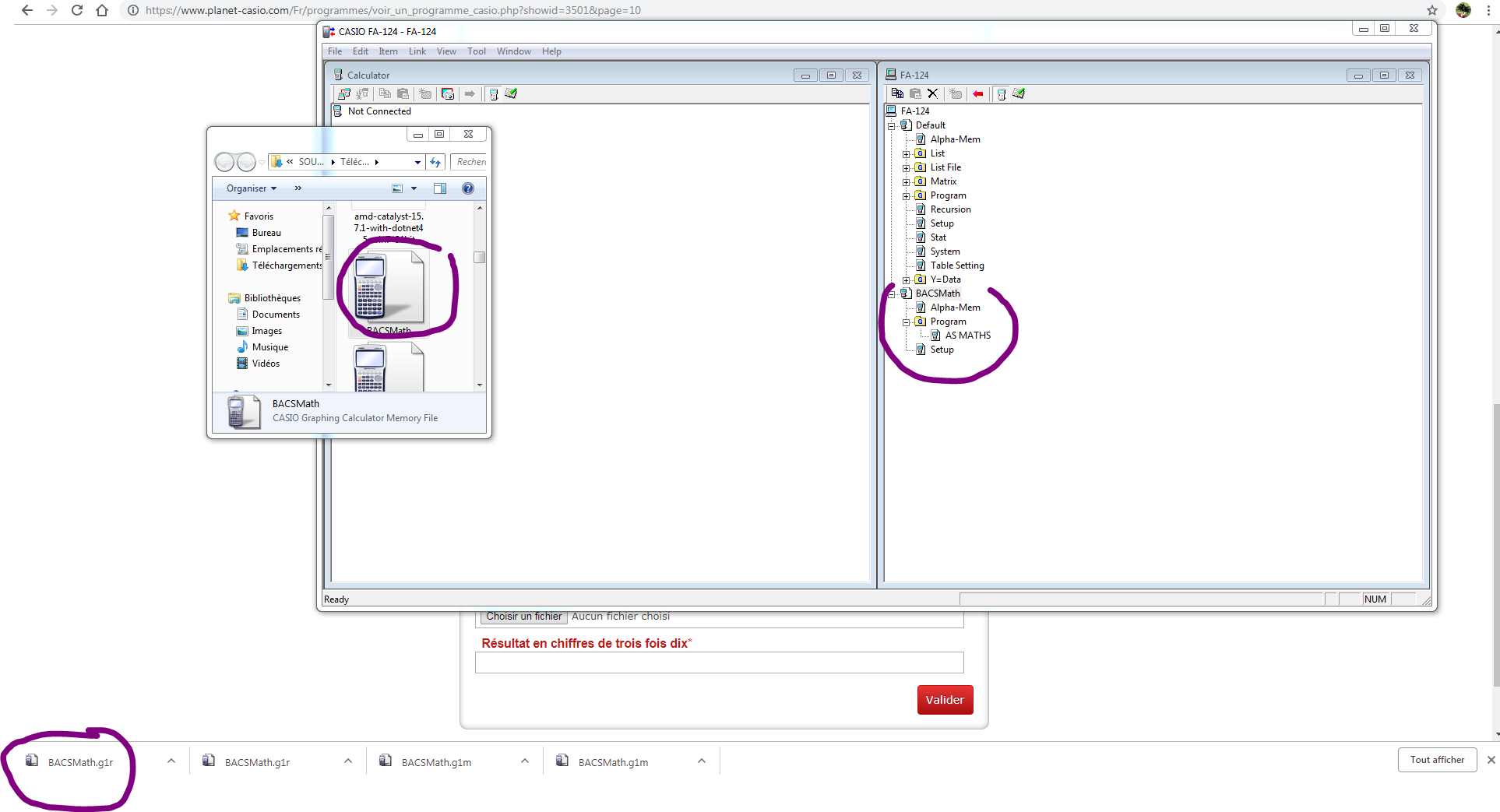Click the file list scrollbar thumb in Explorer
Viewport: 1500px width, 812px height.
point(480,258)
